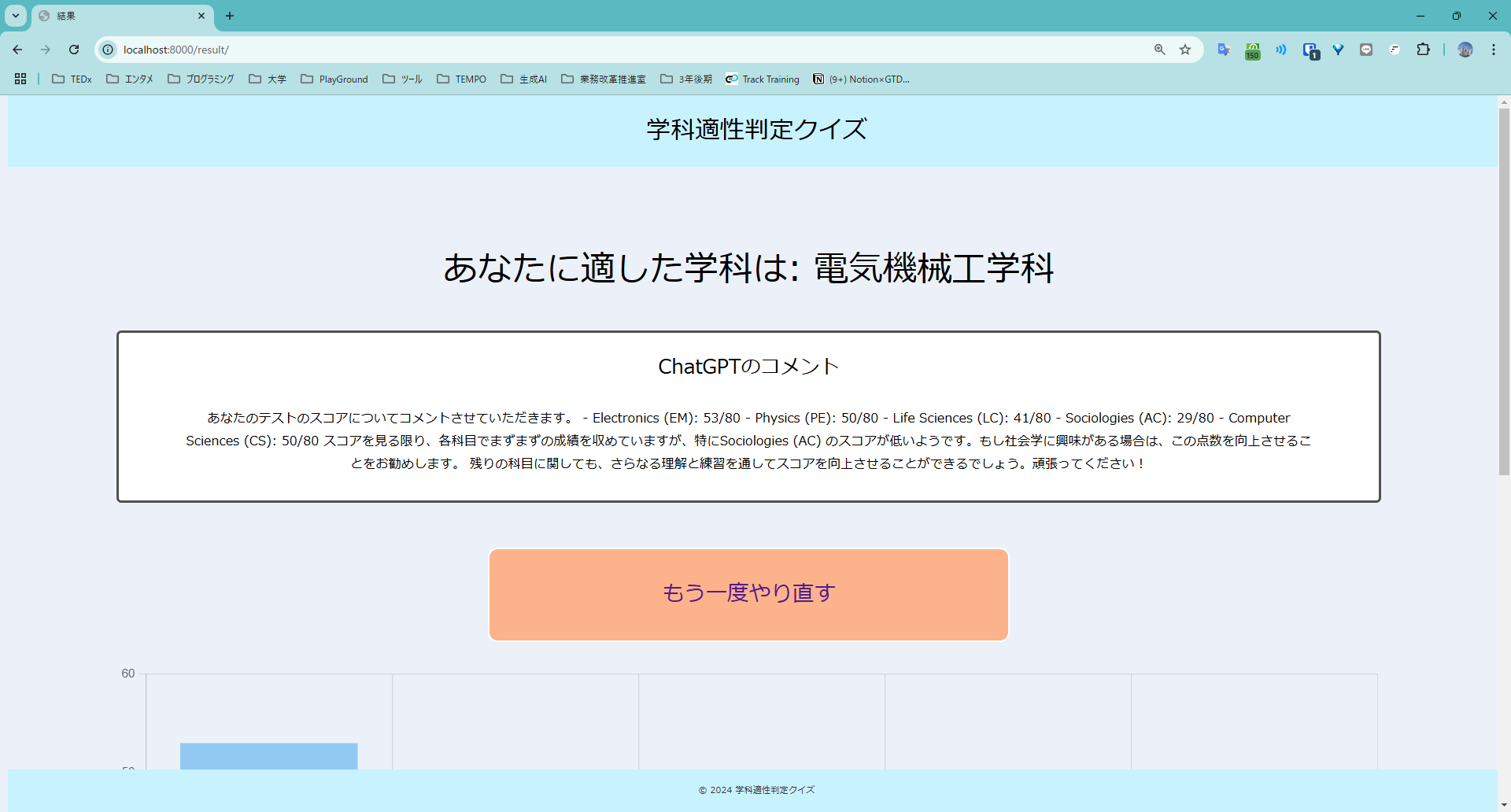1511x812 pixels.
Task: Reload the result page
Action: (x=73, y=50)
